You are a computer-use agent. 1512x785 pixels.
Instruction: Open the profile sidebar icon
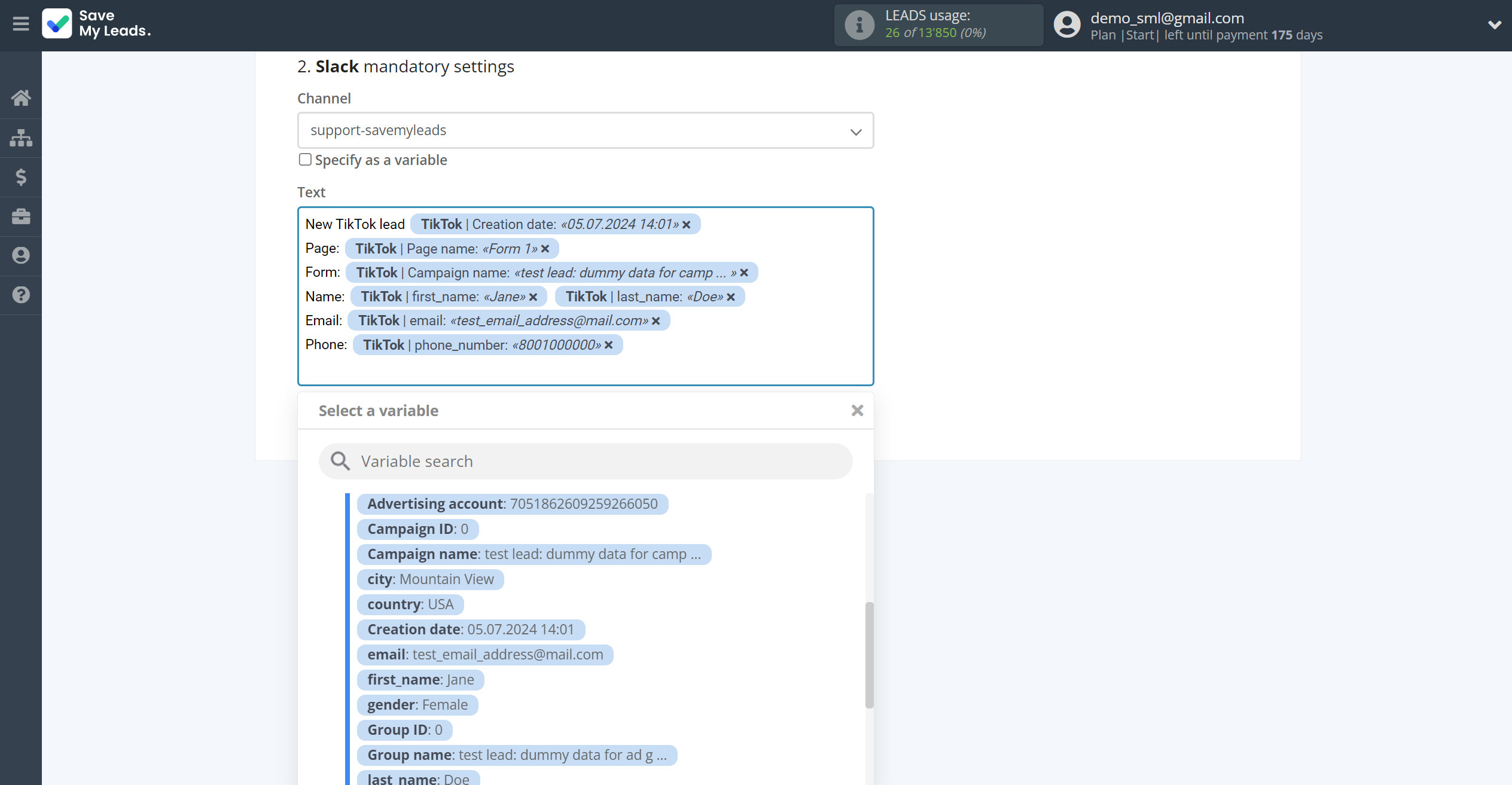pos(21,256)
